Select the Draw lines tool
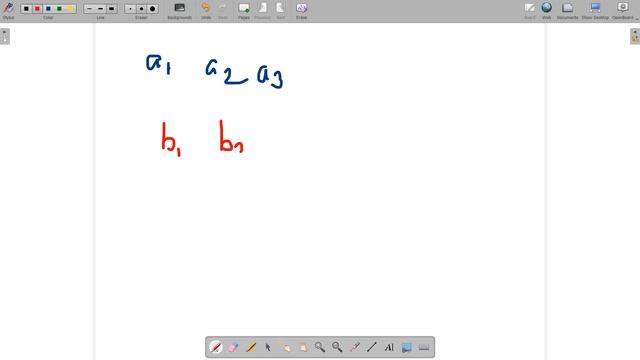640x360 pixels. click(371, 347)
